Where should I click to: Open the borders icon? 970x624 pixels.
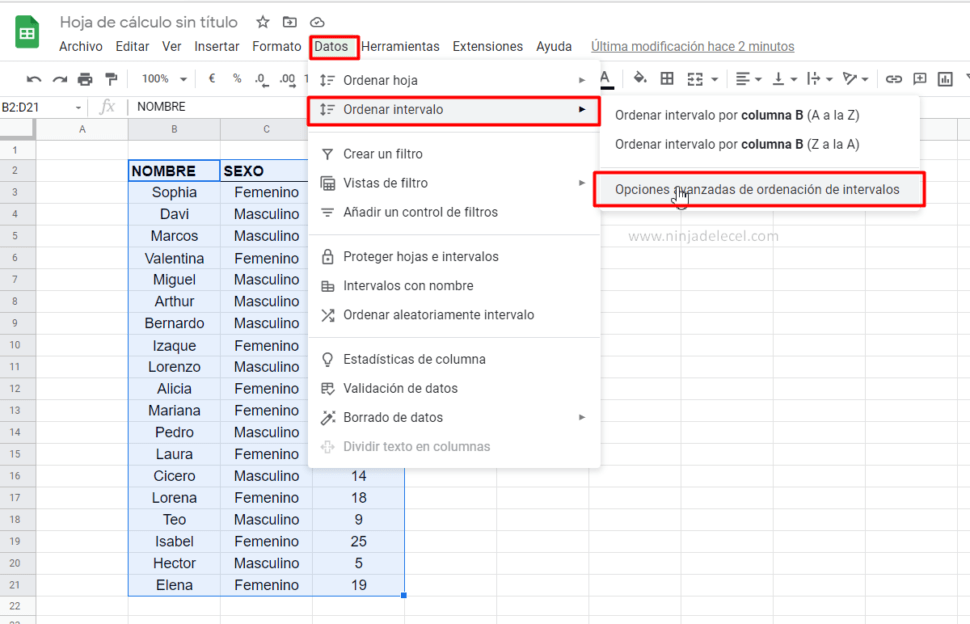tap(666, 78)
